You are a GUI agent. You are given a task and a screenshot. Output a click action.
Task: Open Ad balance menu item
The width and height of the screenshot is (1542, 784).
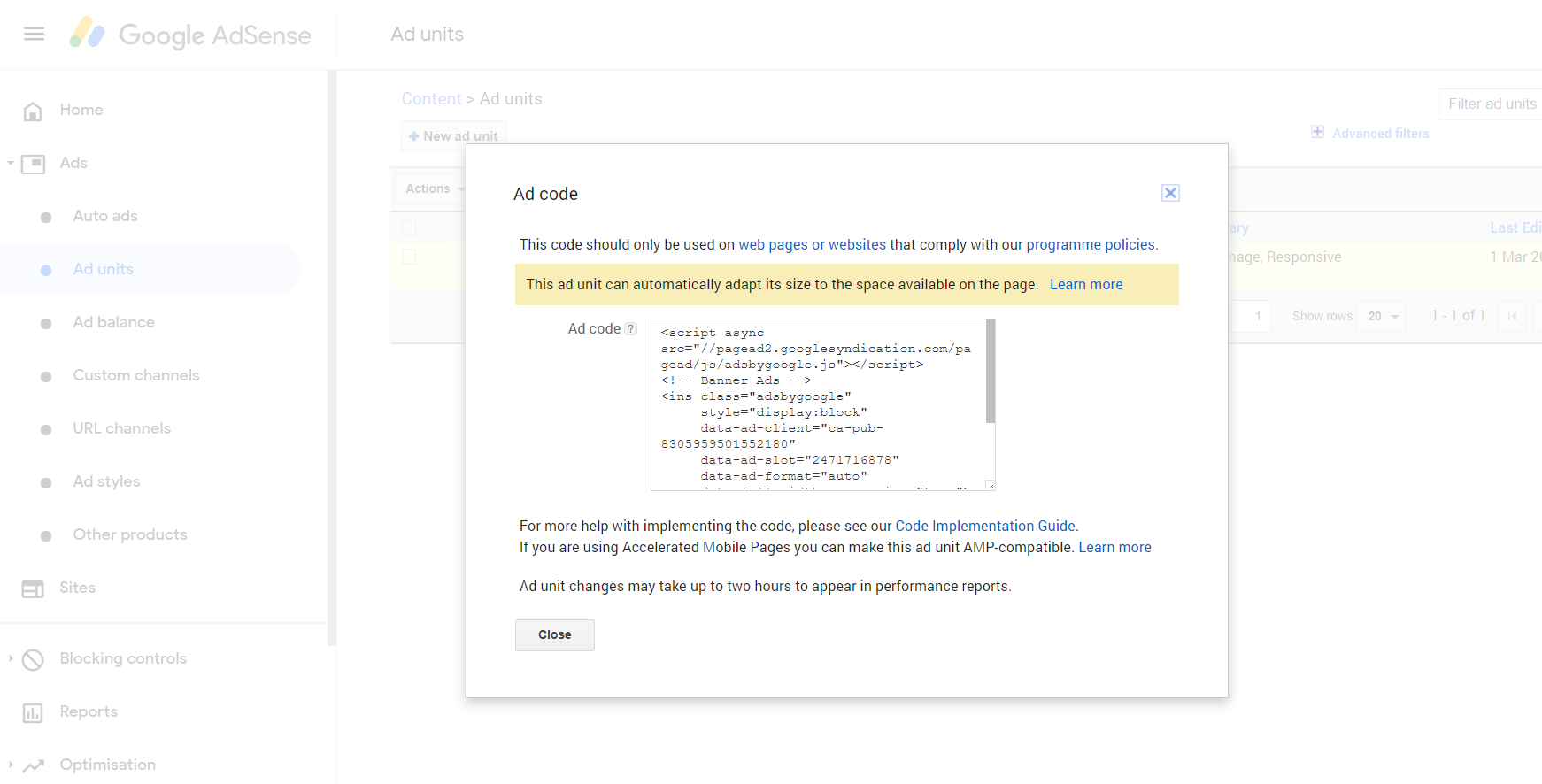pyautogui.click(x=114, y=322)
